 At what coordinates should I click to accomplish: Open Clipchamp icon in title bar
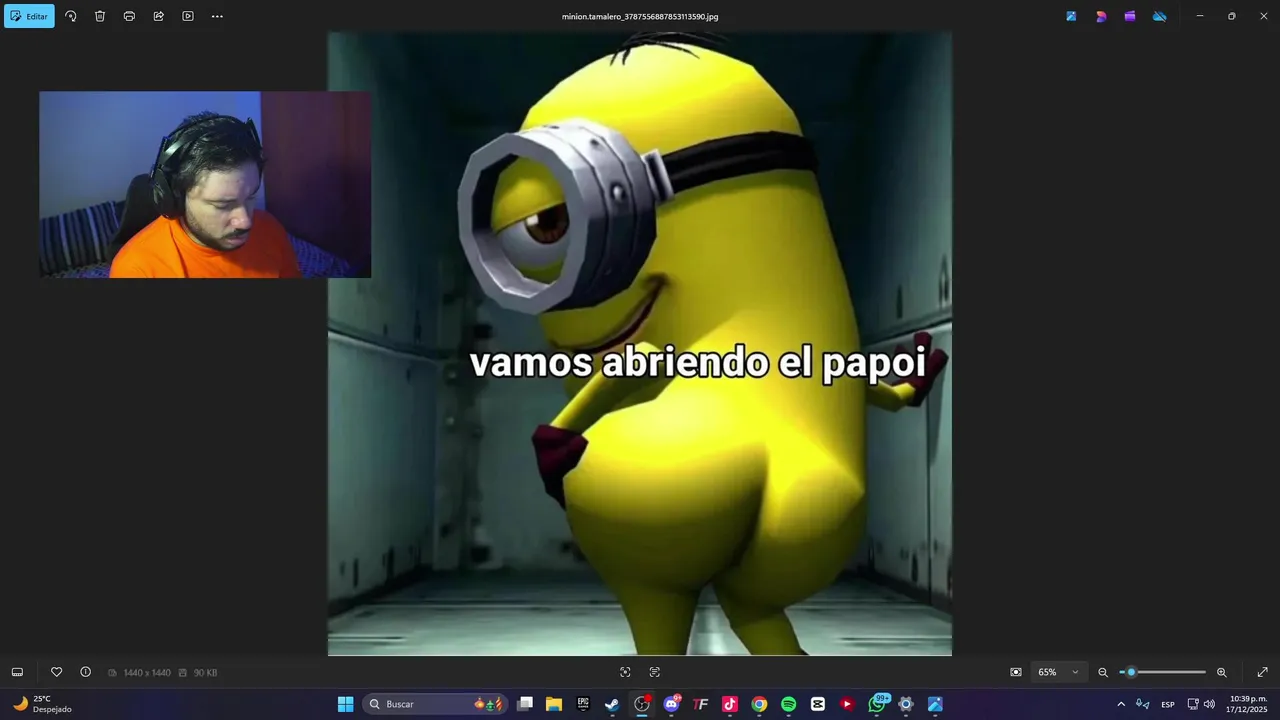(x=1130, y=16)
